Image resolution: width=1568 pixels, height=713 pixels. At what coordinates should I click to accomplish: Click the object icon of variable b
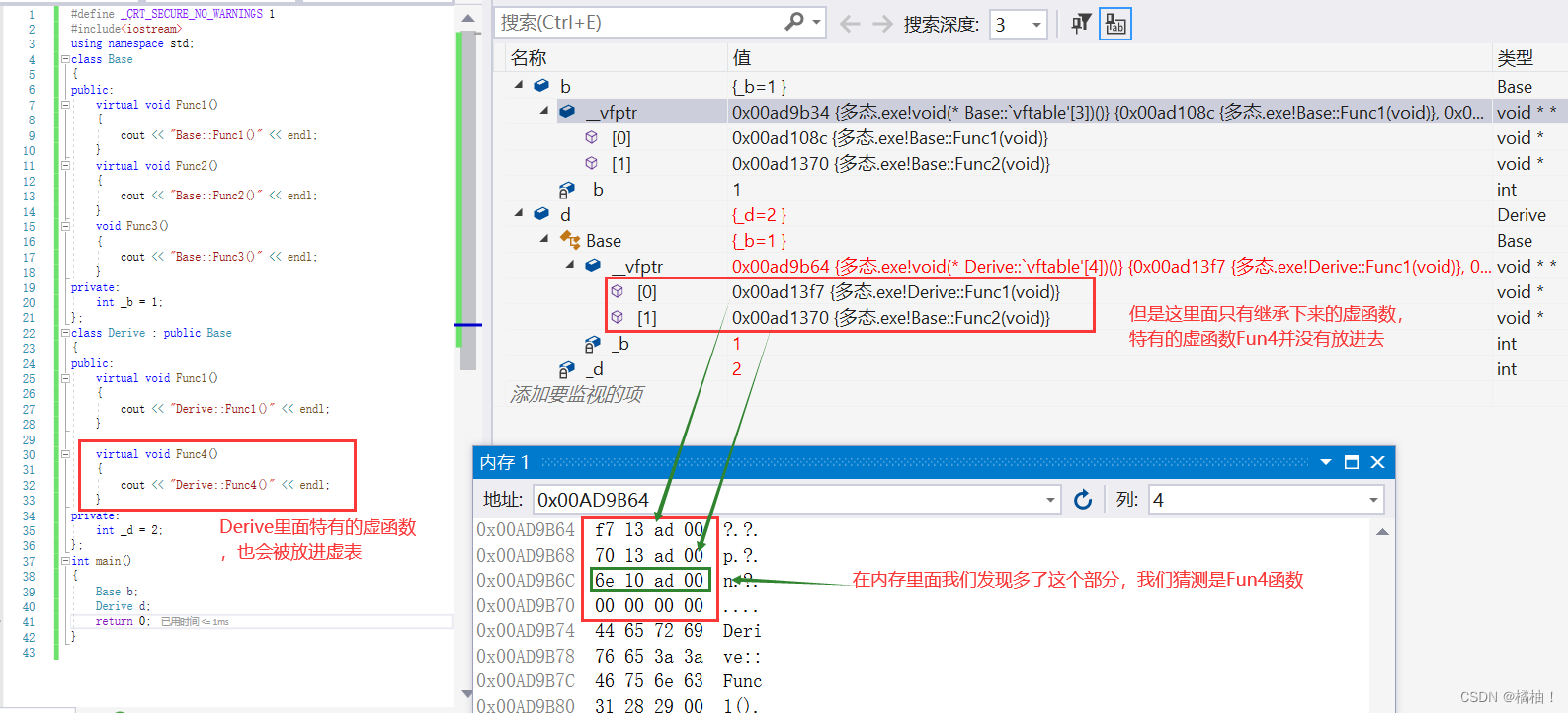pyautogui.click(x=541, y=86)
